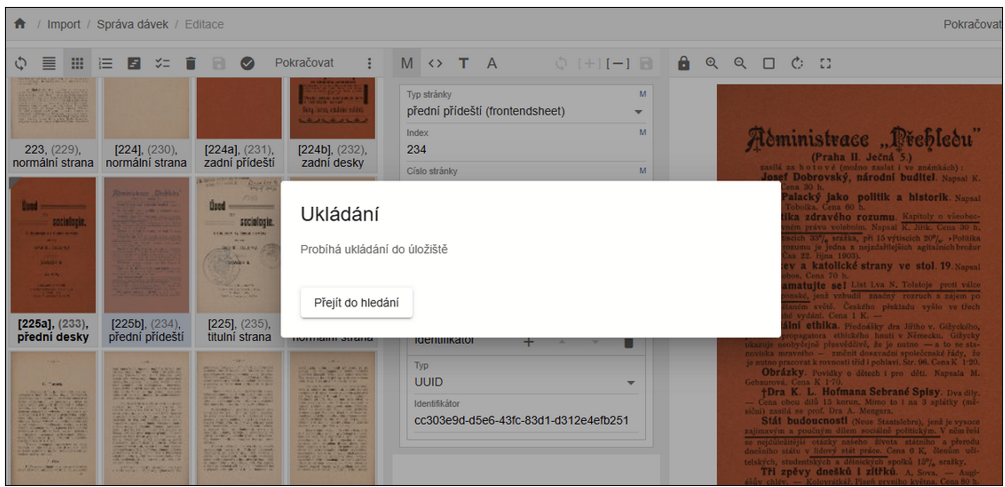Click the trash delete icon in left toolbar

(191, 63)
